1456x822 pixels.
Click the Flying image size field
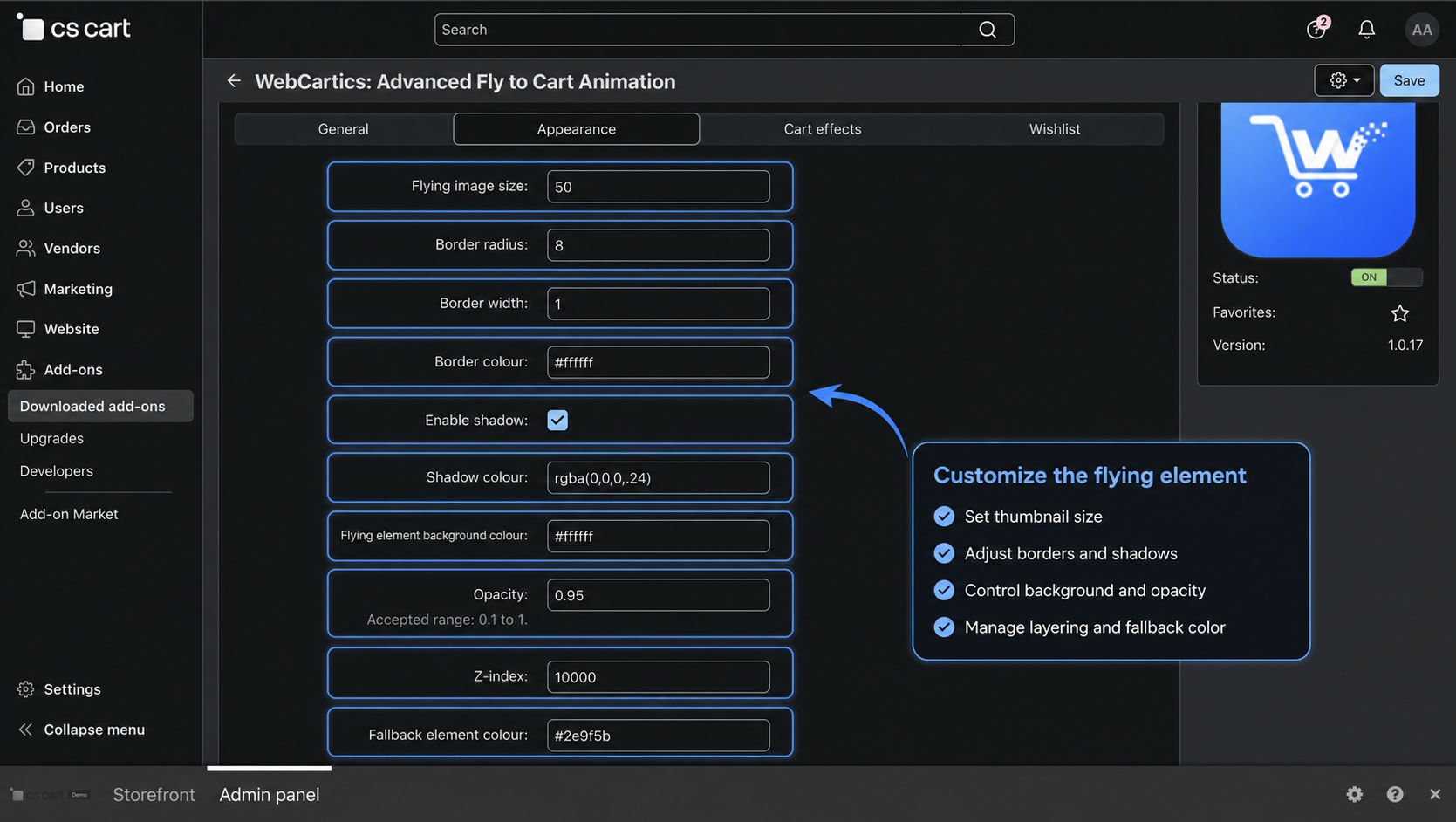click(658, 187)
